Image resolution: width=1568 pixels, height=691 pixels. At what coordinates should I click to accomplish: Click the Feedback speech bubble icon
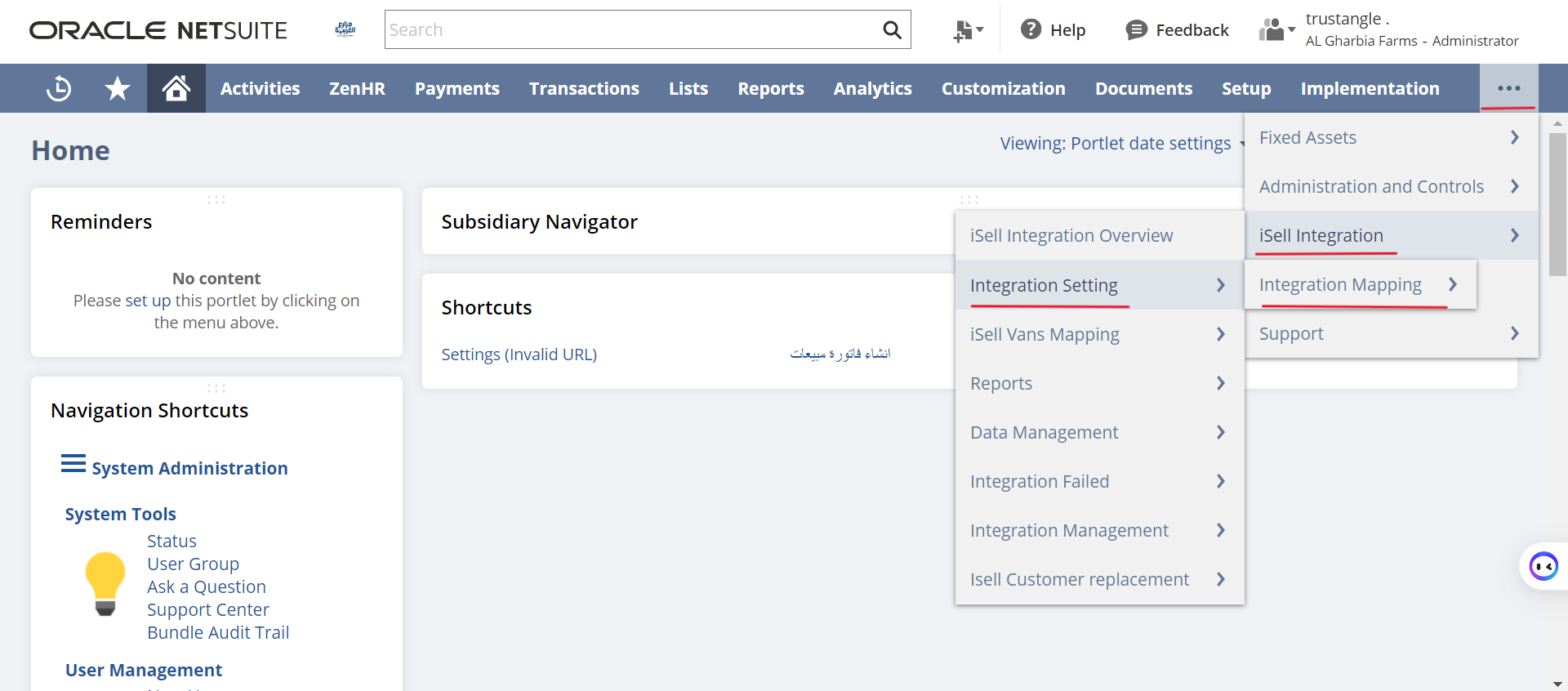[1136, 30]
